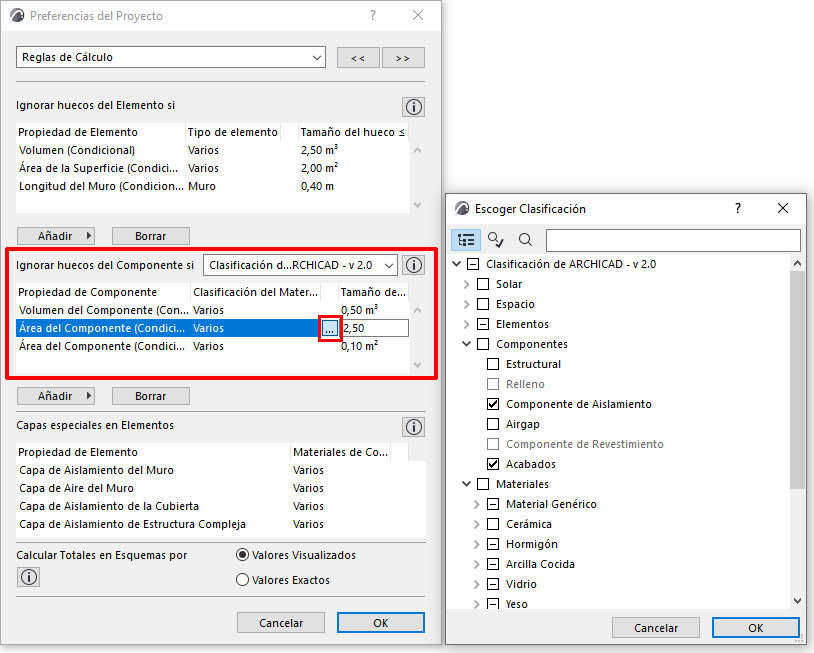Collapse the Materiales tree node
Viewport: 814px width, 653px height.
click(x=466, y=484)
